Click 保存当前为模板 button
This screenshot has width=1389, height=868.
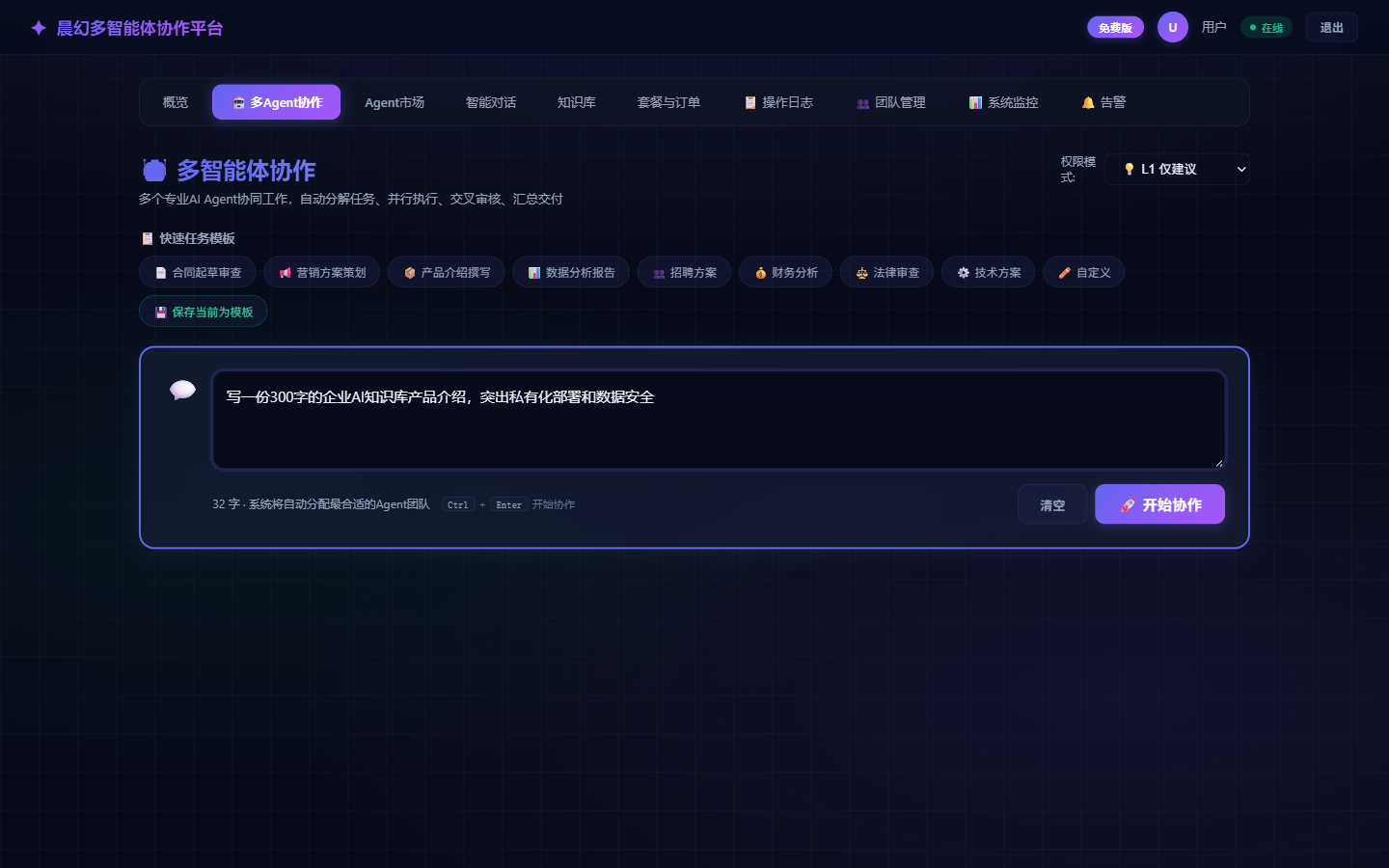204,312
